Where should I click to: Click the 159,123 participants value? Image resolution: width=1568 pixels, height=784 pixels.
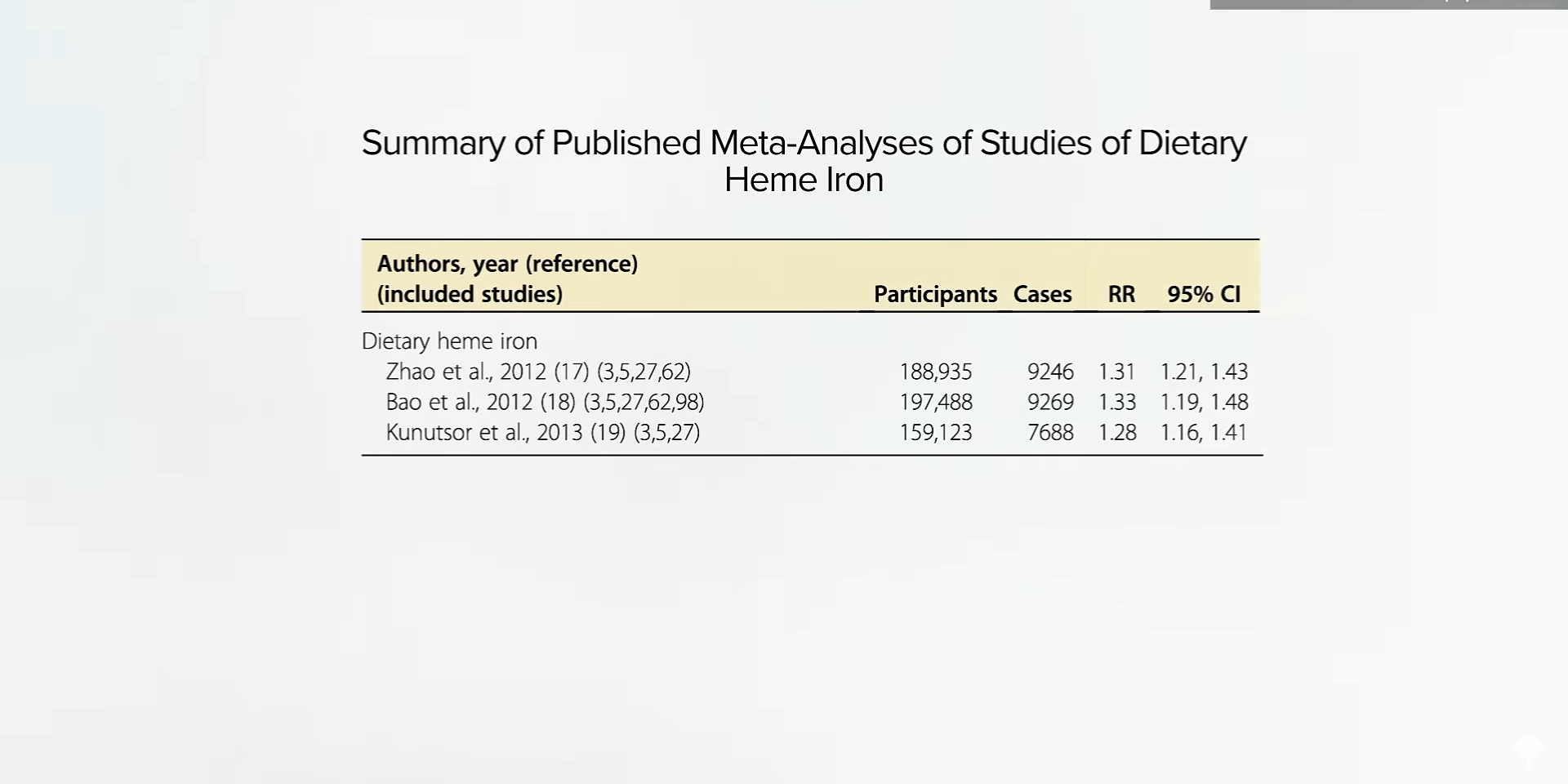pos(935,432)
